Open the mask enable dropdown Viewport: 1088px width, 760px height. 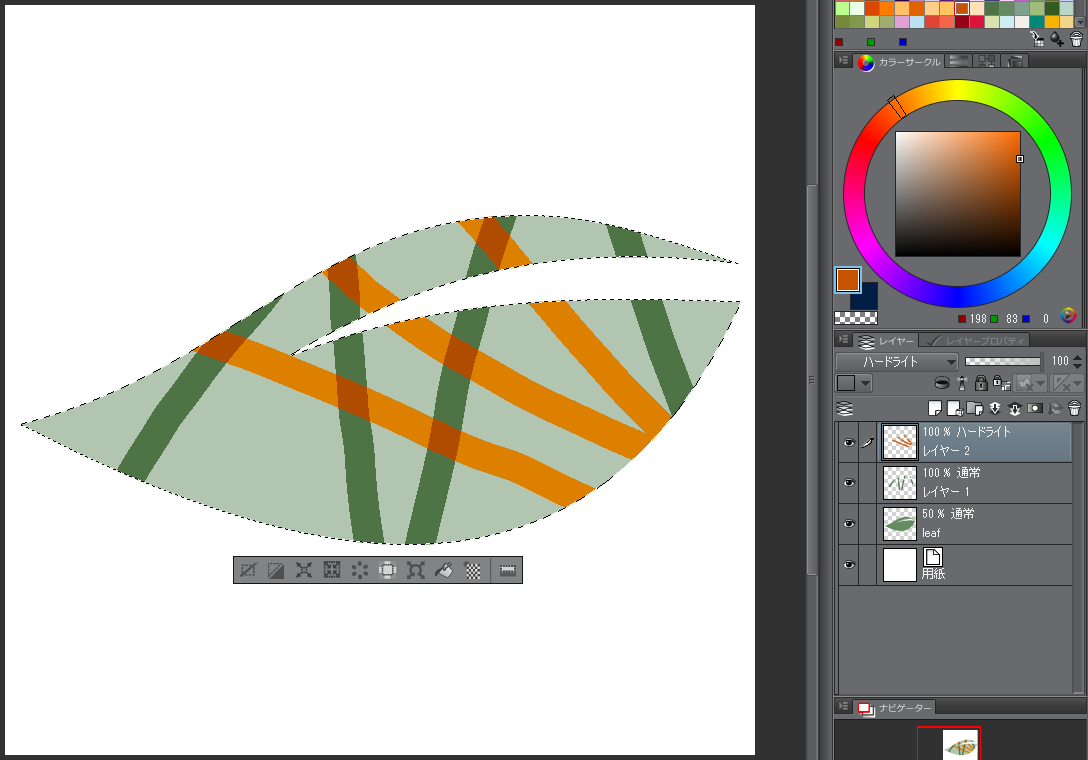1030,383
